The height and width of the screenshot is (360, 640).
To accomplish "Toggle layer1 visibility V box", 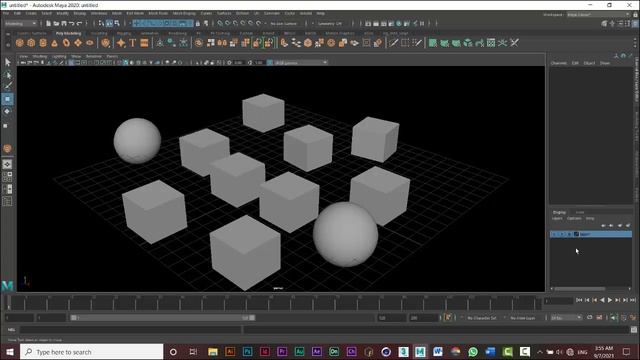I will (554, 234).
